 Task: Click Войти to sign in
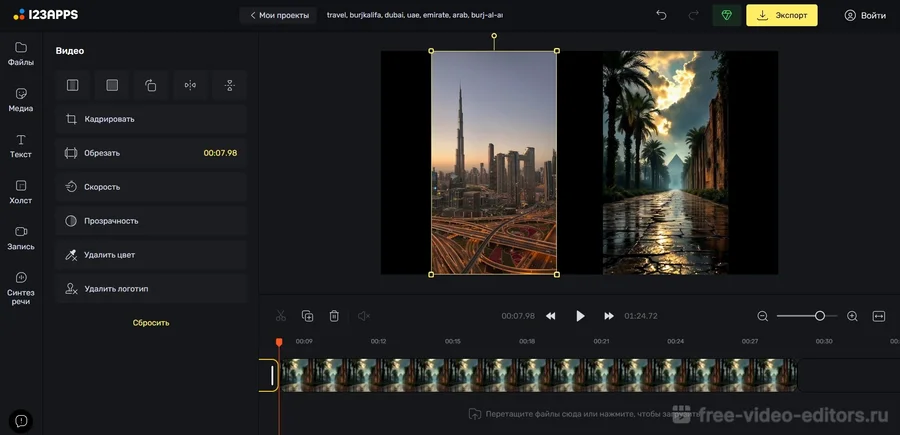pyautogui.click(x=865, y=15)
